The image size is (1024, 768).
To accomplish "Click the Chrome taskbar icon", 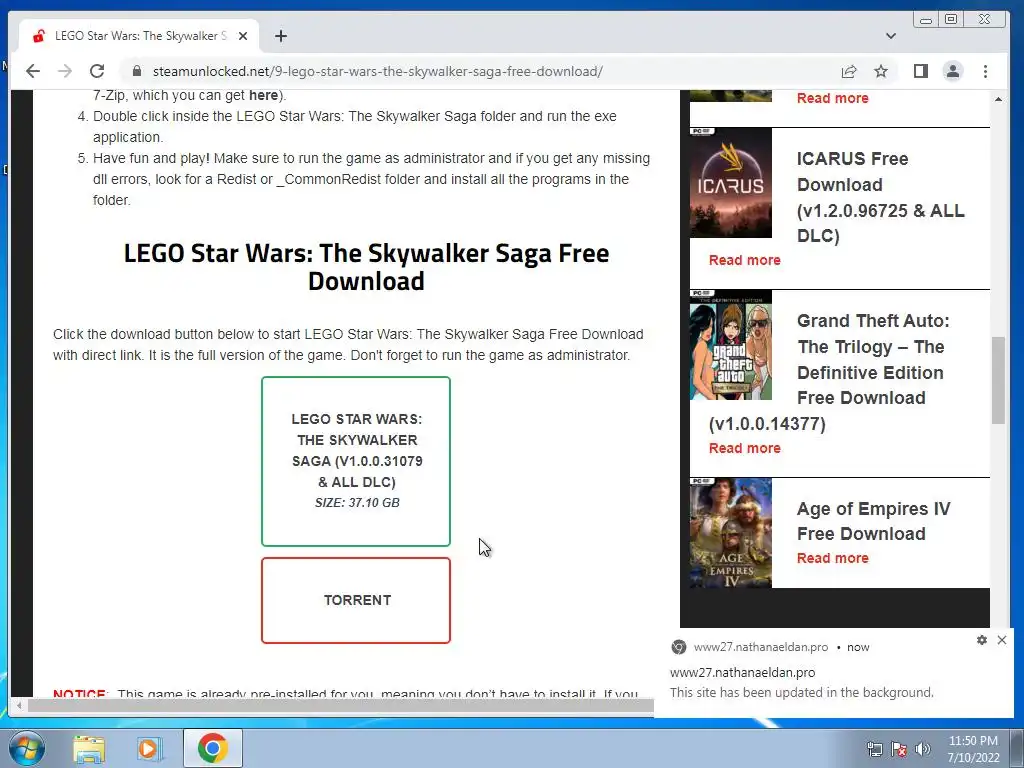I will tap(212, 748).
